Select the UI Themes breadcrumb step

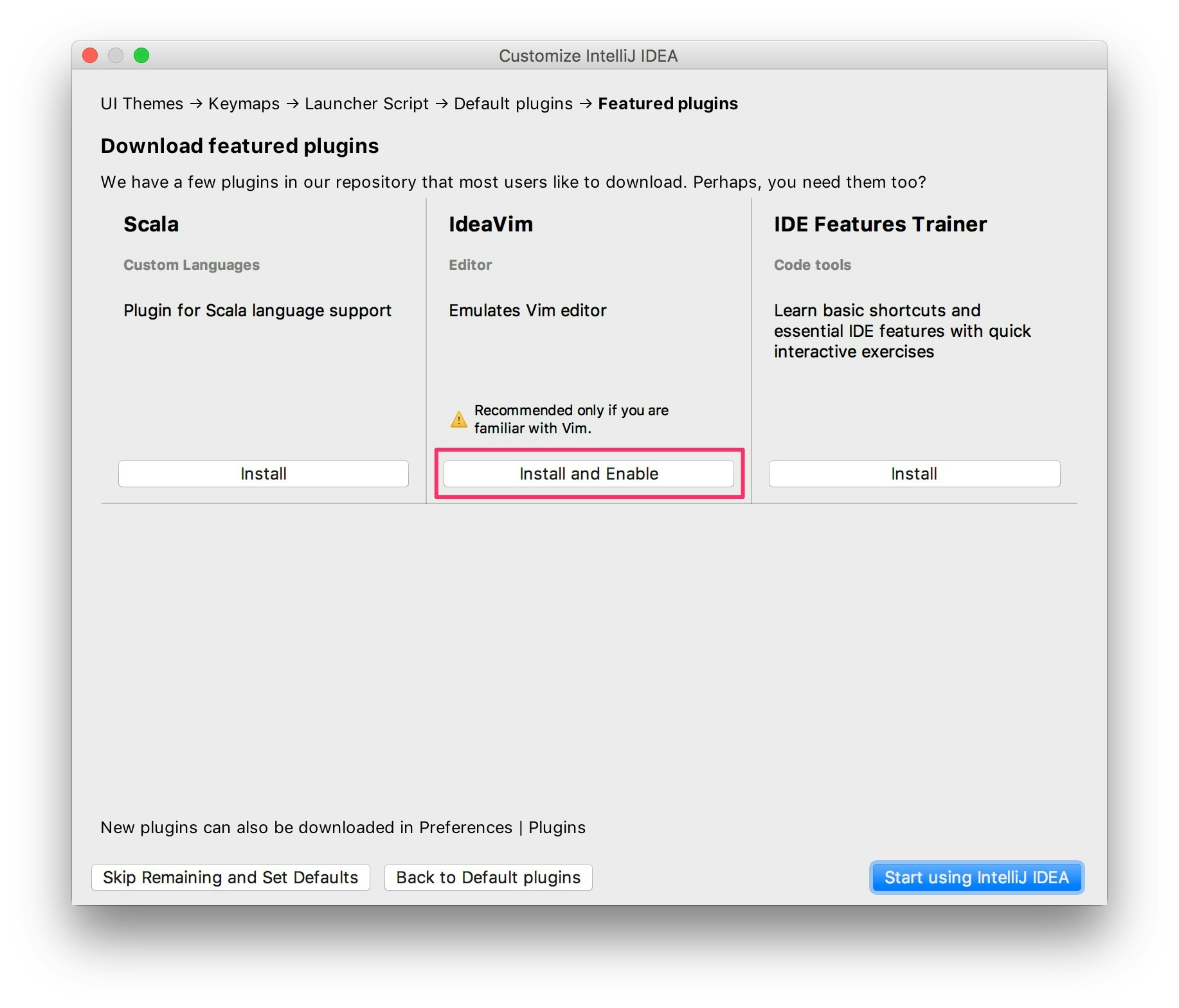(142, 104)
